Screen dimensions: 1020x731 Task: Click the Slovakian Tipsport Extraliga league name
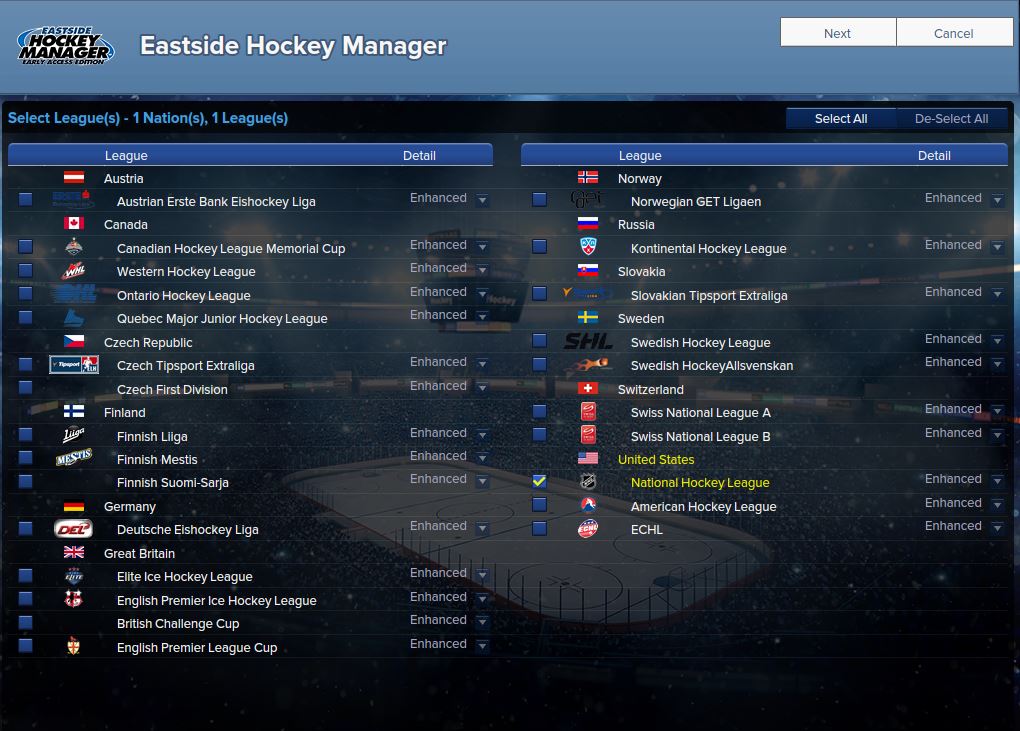pyautogui.click(x=709, y=295)
